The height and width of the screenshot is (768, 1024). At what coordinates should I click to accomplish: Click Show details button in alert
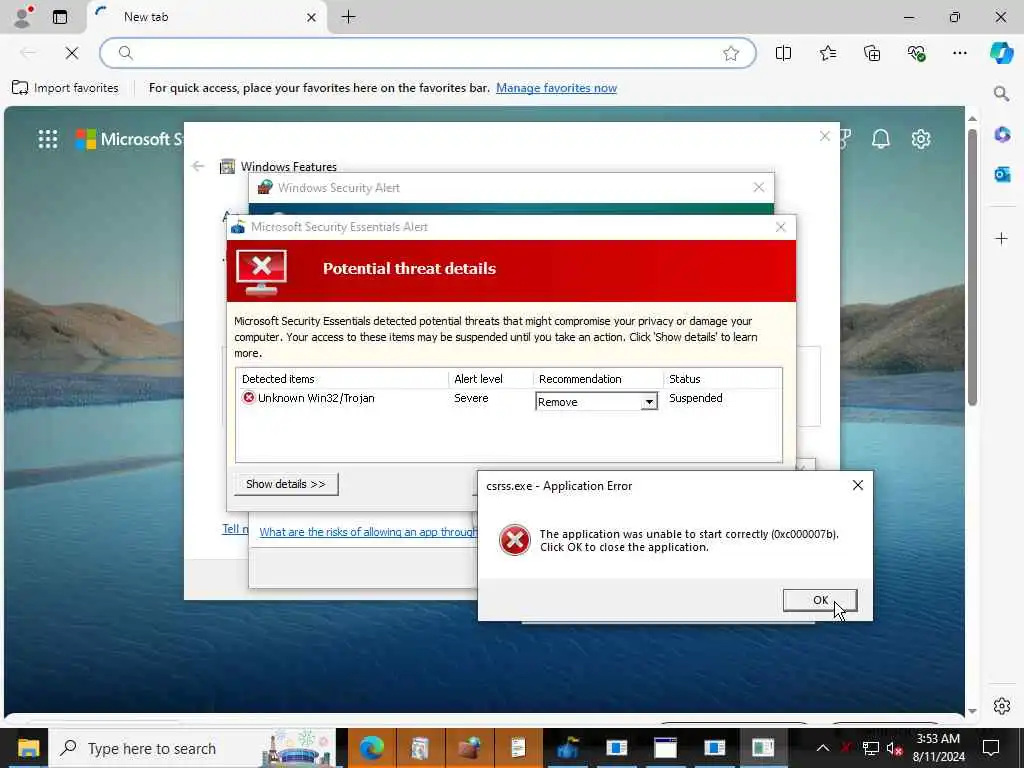286,484
